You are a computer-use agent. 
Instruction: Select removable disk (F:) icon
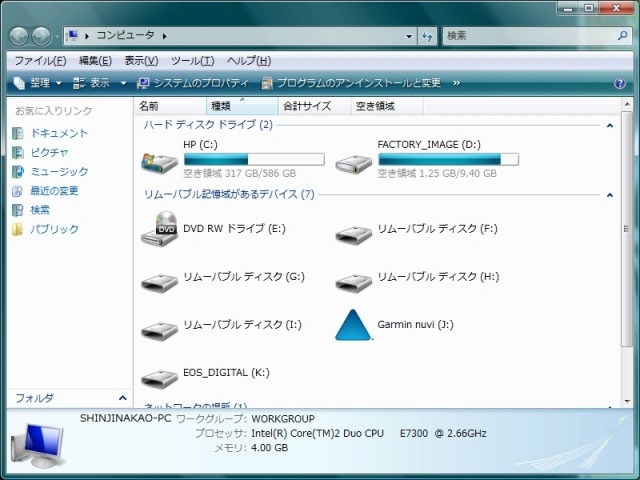click(354, 236)
